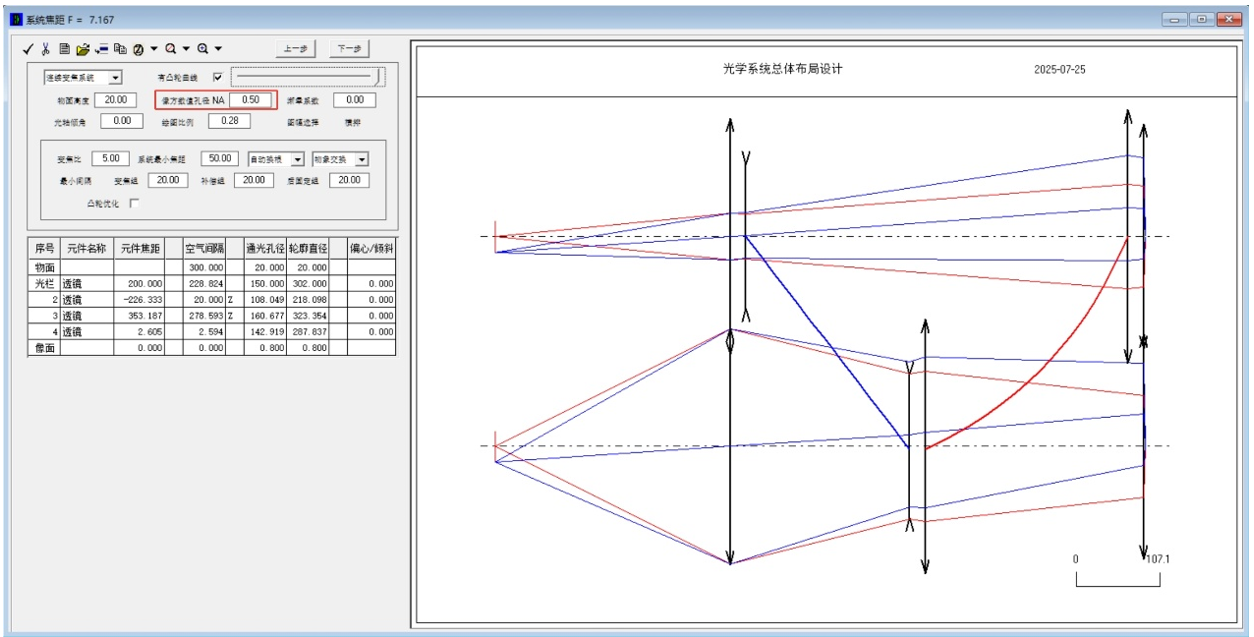Toggle the 有凸轮曲线 checkbox
The image size is (1254, 637).
point(217,77)
